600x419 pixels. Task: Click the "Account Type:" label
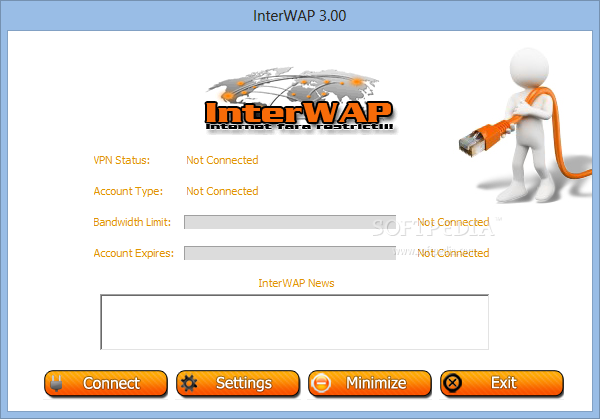click(x=128, y=191)
